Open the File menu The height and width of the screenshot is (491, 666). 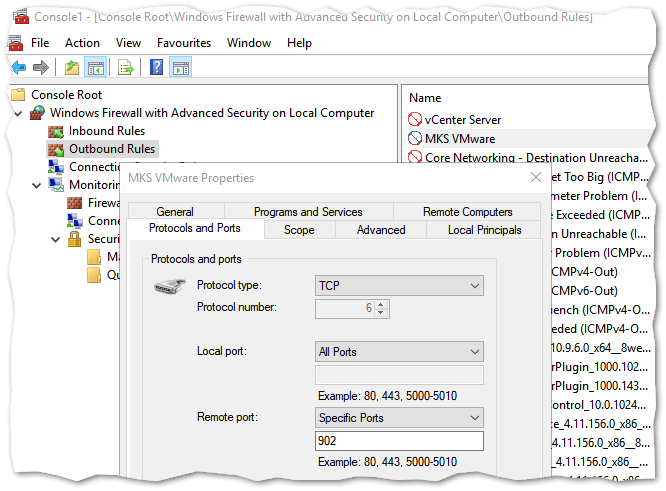click(x=40, y=43)
